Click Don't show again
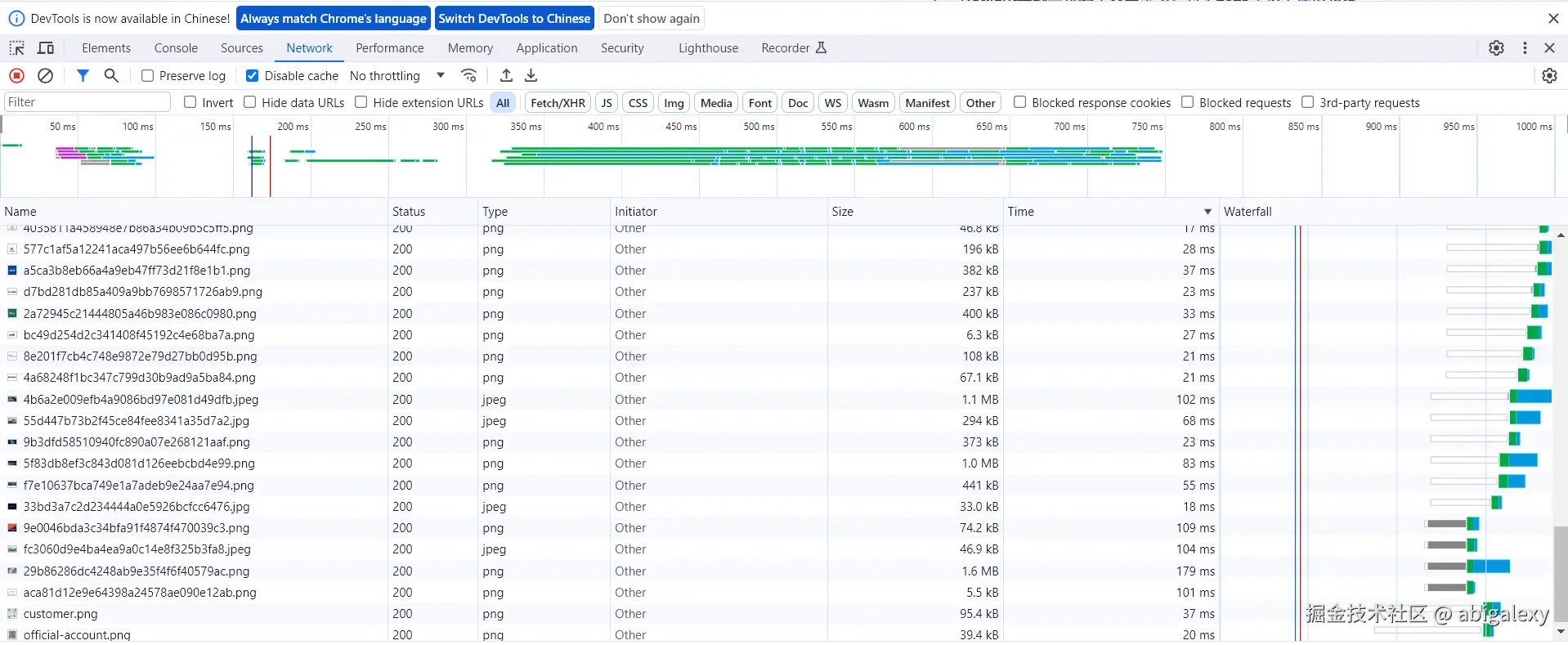The width and height of the screenshot is (1568, 645). (x=652, y=18)
